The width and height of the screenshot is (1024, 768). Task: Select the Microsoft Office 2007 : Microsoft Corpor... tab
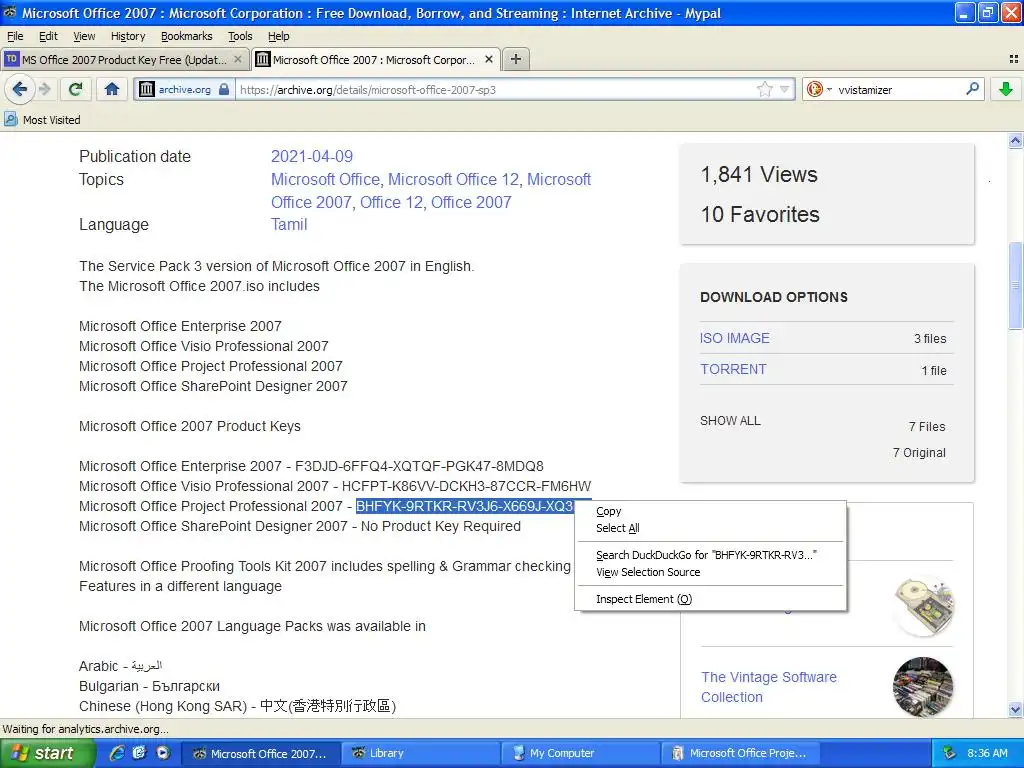click(x=373, y=59)
